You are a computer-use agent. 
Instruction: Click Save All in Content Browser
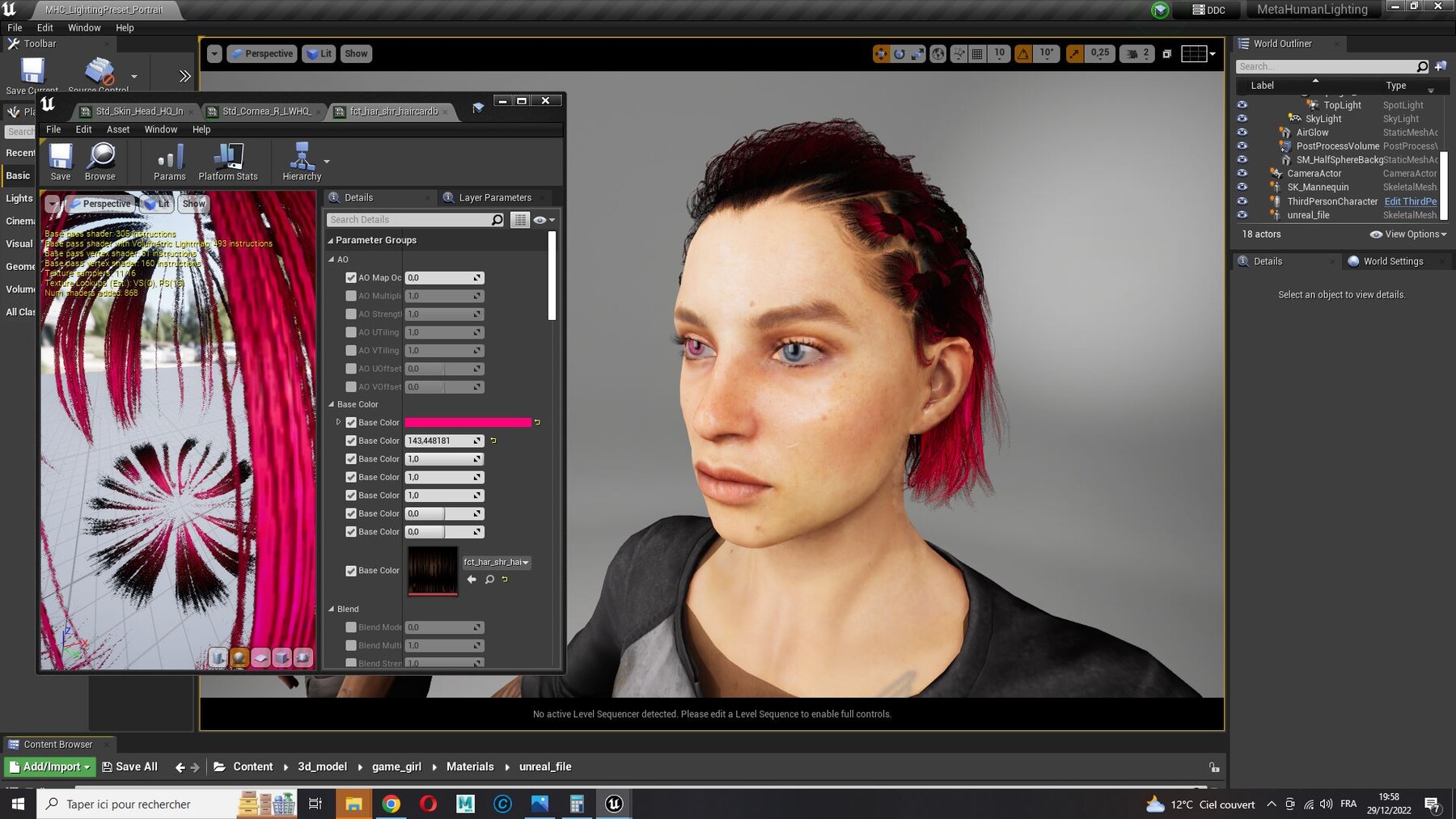(129, 766)
